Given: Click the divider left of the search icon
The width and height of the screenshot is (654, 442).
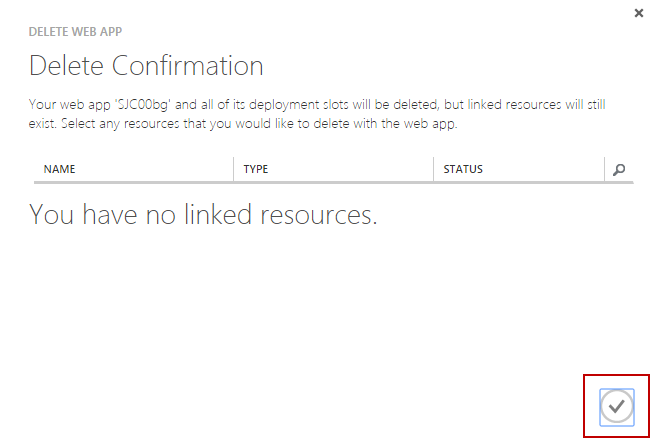Looking at the screenshot, I should coord(605,170).
